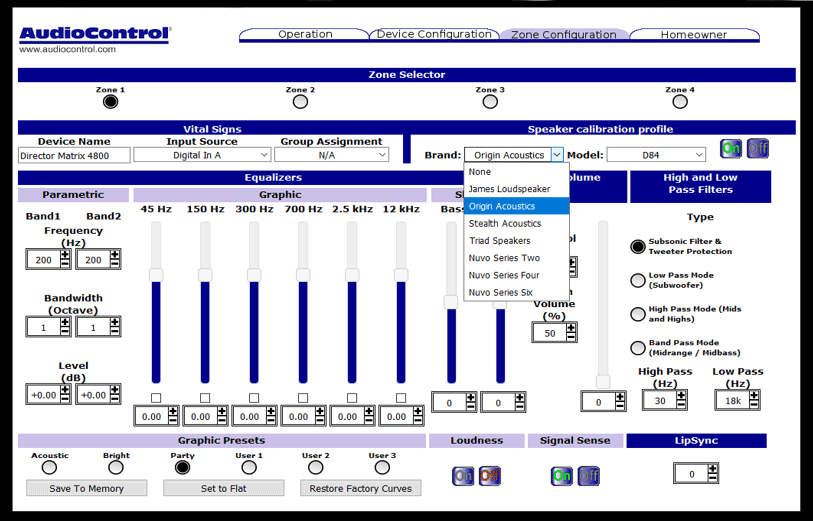The width and height of the screenshot is (813, 521).
Task: Turn speaker calibration profile Off
Action: tap(758, 149)
